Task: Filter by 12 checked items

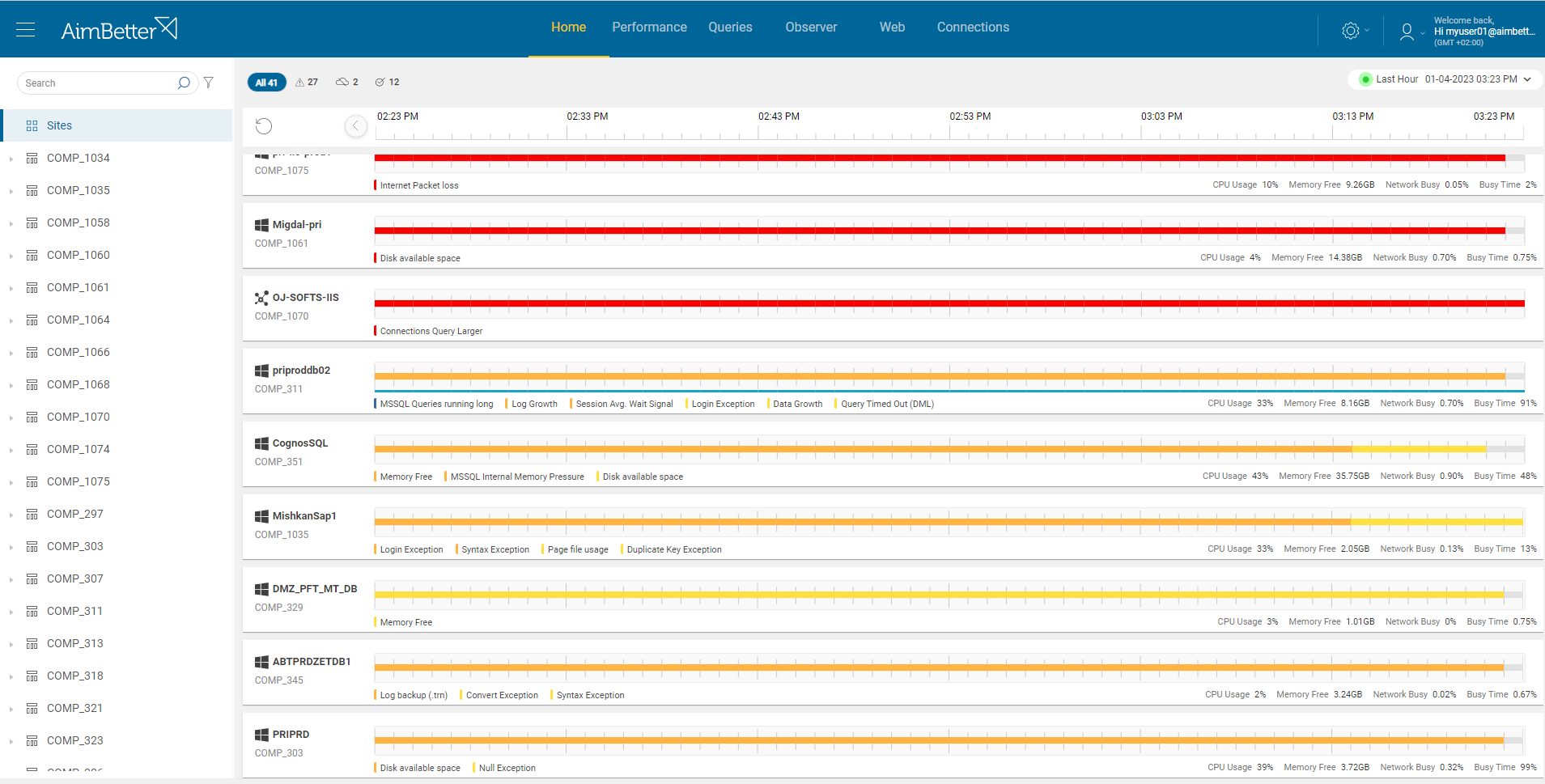Action: tap(388, 83)
